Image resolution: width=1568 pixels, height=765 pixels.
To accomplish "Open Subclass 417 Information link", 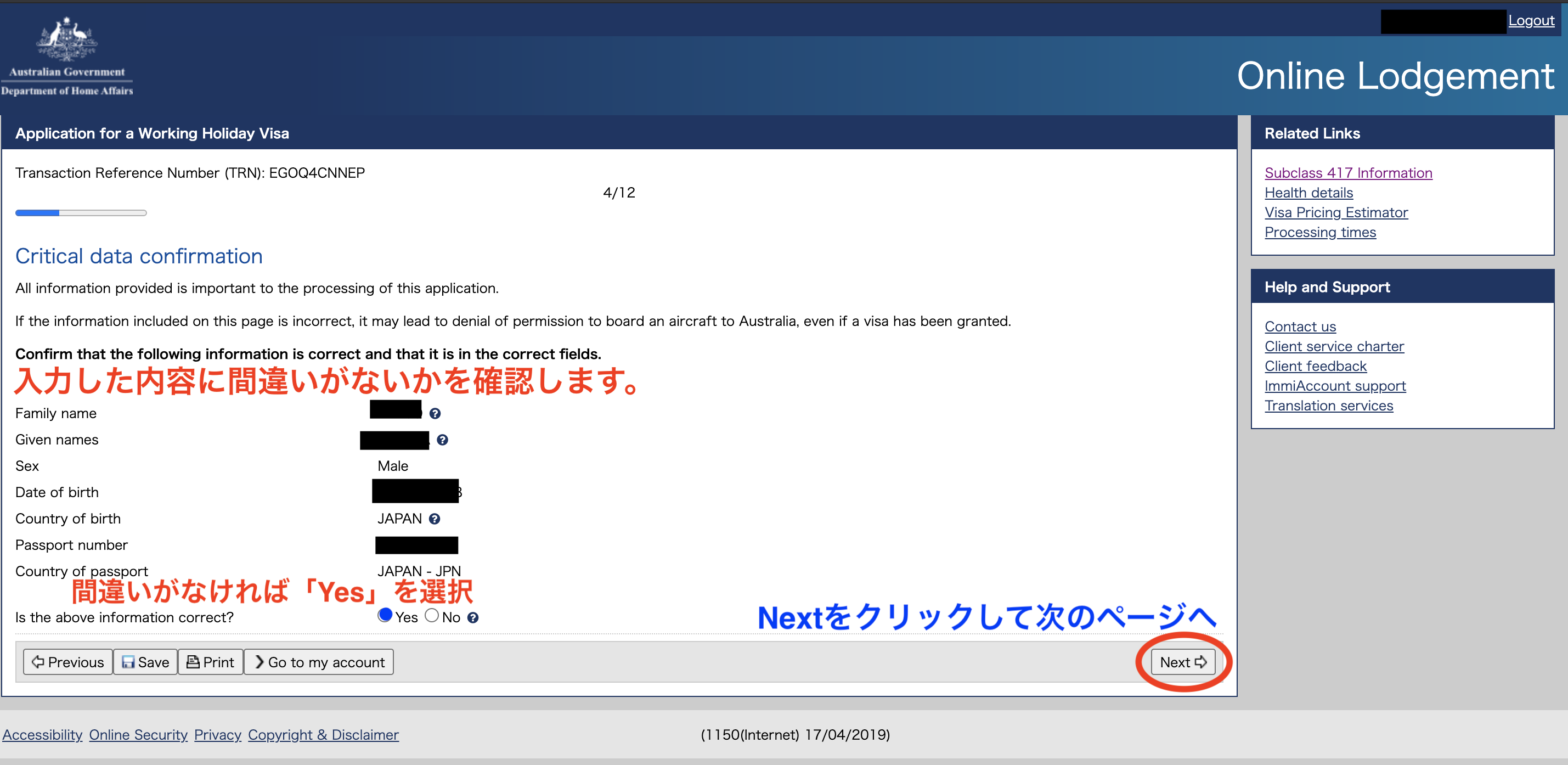I will coord(1348,173).
